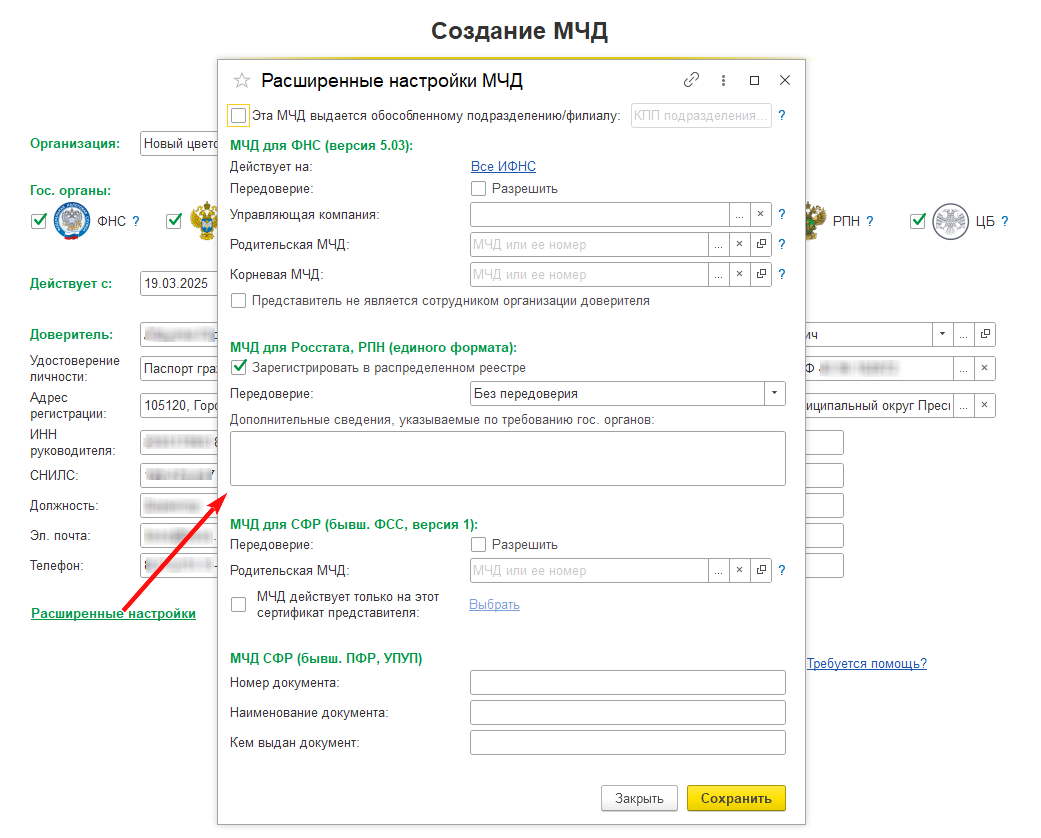Screen dimensions: 1041x838
Task: Tick Представитель не является сотрудником checkbox
Action: [238, 301]
